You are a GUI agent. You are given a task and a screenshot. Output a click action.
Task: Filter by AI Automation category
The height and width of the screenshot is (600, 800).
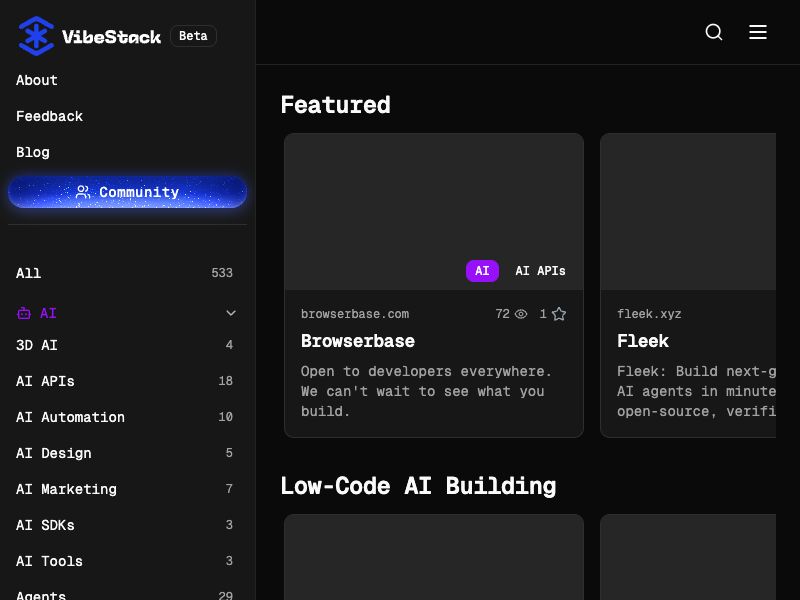pos(70,417)
